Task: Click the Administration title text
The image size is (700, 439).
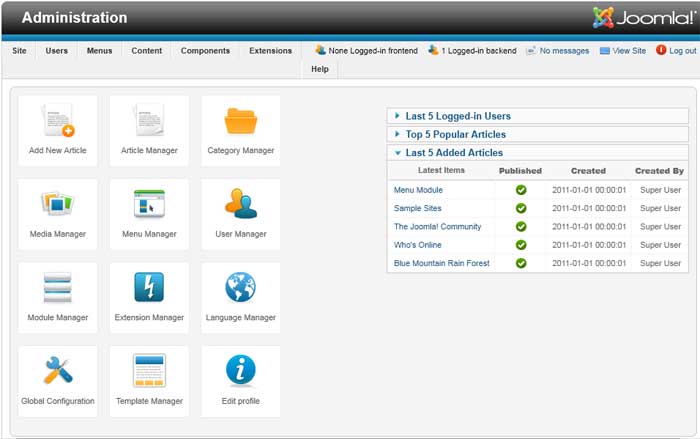Action: point(75,17)
